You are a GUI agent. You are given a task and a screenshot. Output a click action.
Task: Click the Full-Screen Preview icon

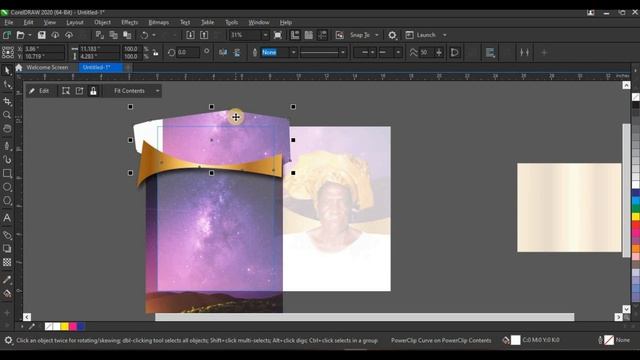tap(278, 35)
